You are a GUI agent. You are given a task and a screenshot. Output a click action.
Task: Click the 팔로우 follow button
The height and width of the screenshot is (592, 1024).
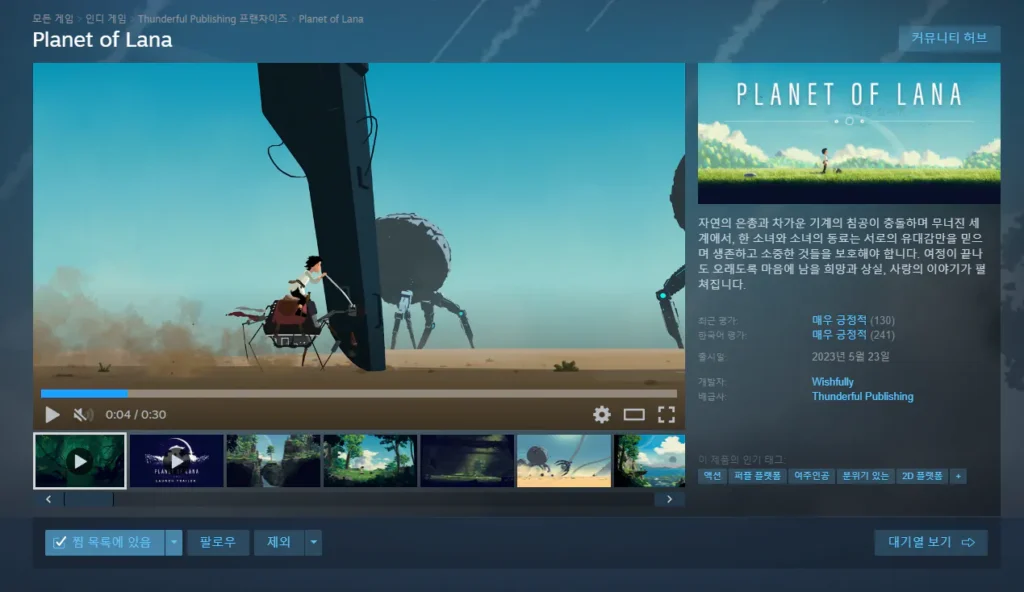217,542
